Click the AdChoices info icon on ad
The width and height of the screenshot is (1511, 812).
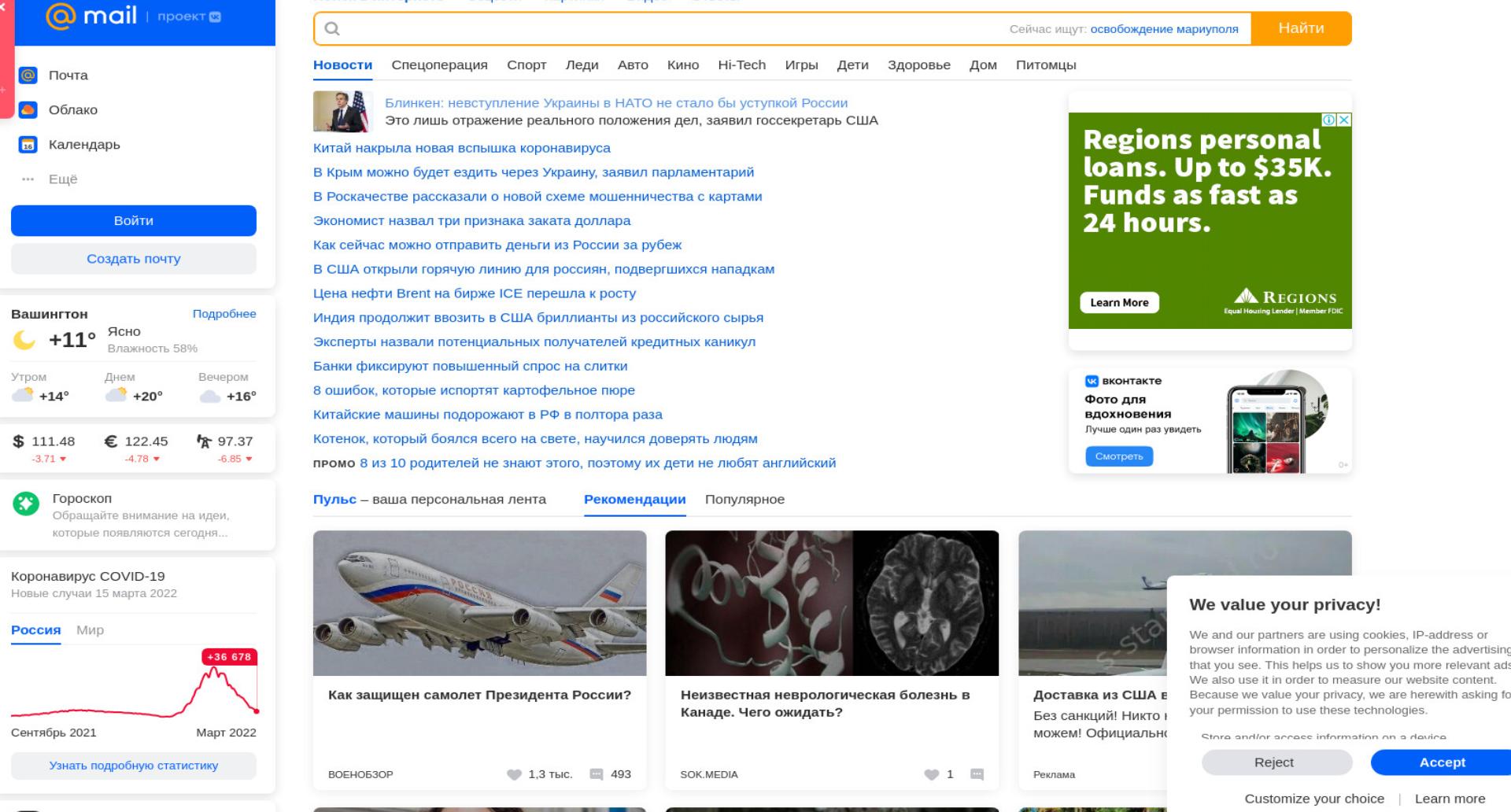click(x=1329, y=120)
